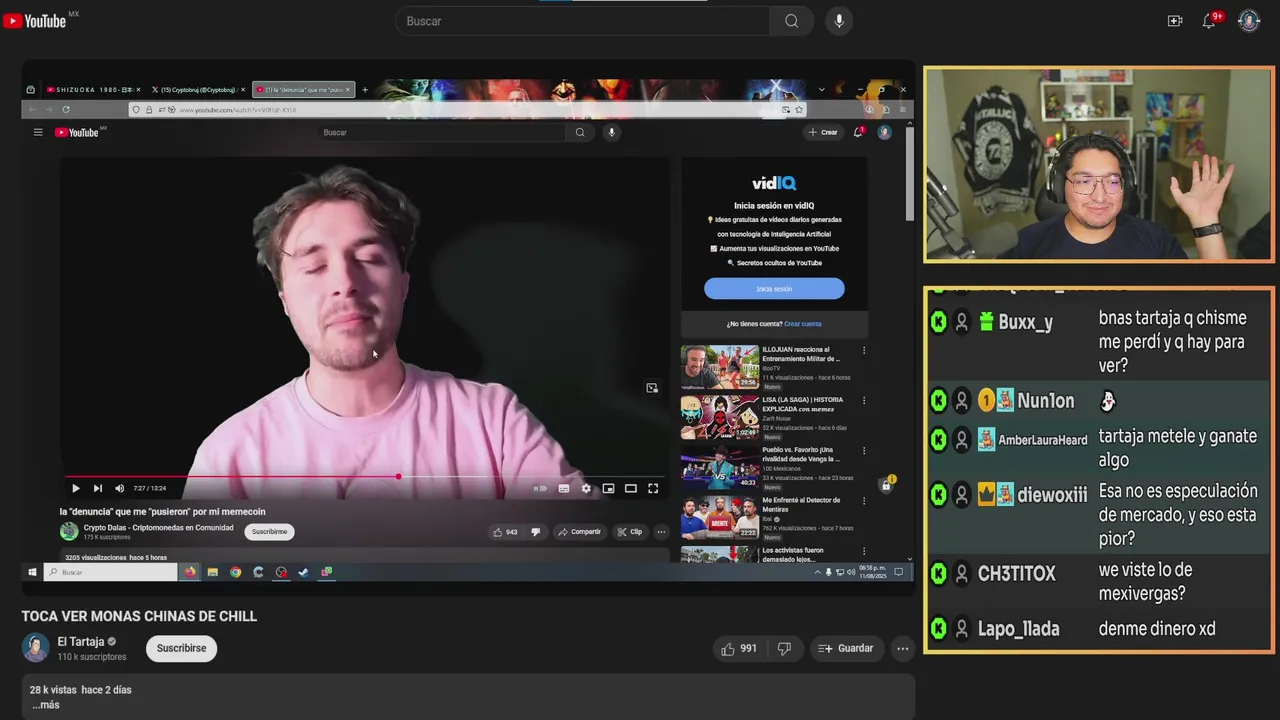Click Crear button in inner YouTube page
The image size is (1280, 720).
823,132
